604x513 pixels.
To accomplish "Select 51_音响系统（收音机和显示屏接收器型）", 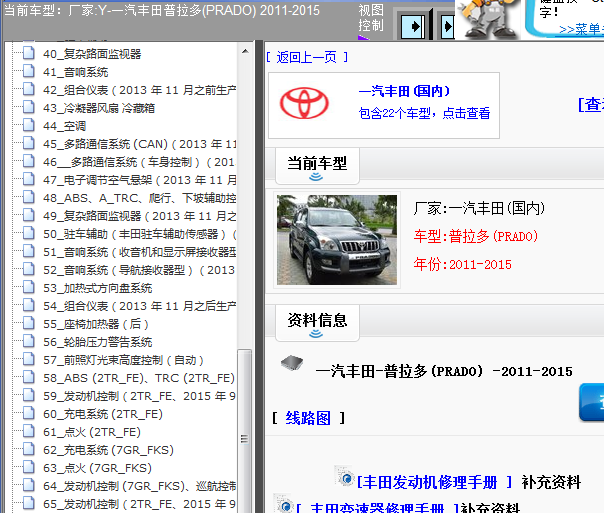I will tap(139, 252).
